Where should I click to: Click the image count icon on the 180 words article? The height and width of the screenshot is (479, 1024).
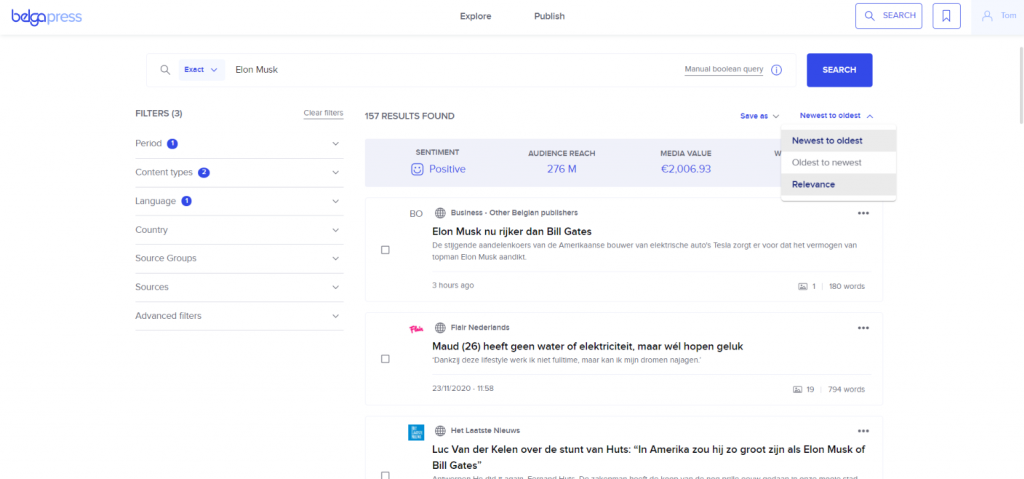[803, 286]
